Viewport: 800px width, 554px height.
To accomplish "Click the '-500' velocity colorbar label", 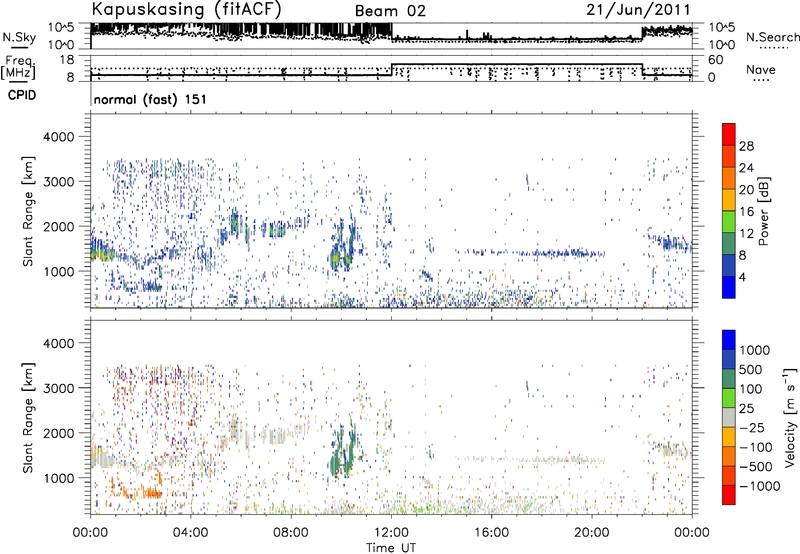I will click(756, 466).
